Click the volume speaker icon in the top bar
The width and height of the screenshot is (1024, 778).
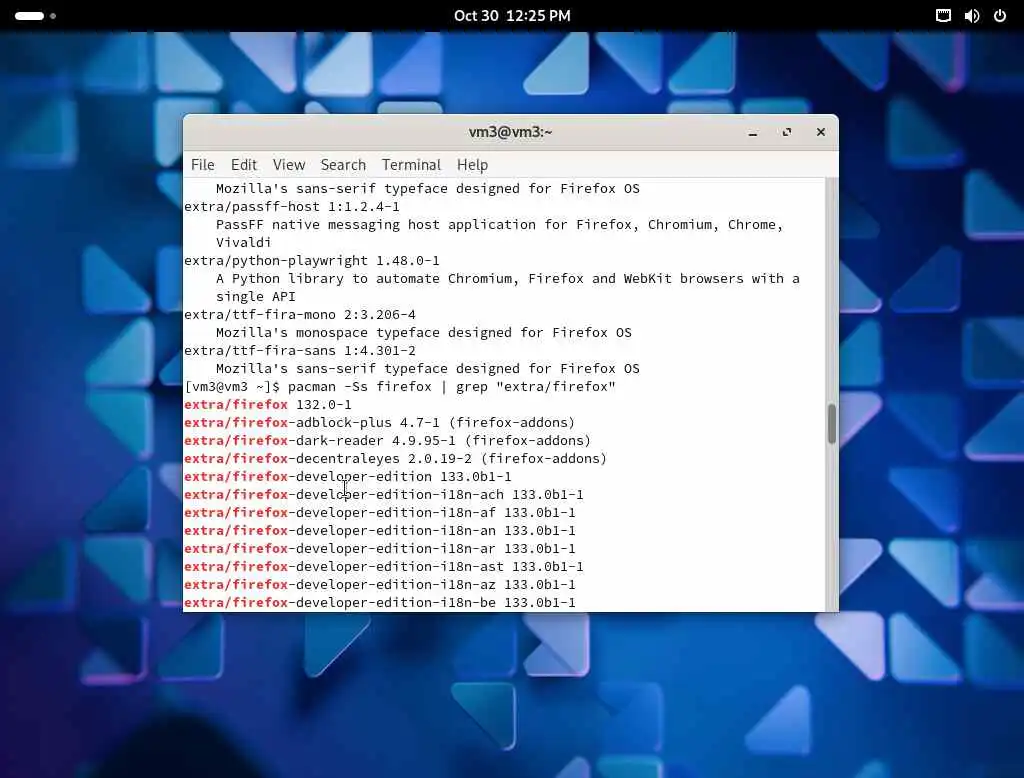tap(972, 16)
